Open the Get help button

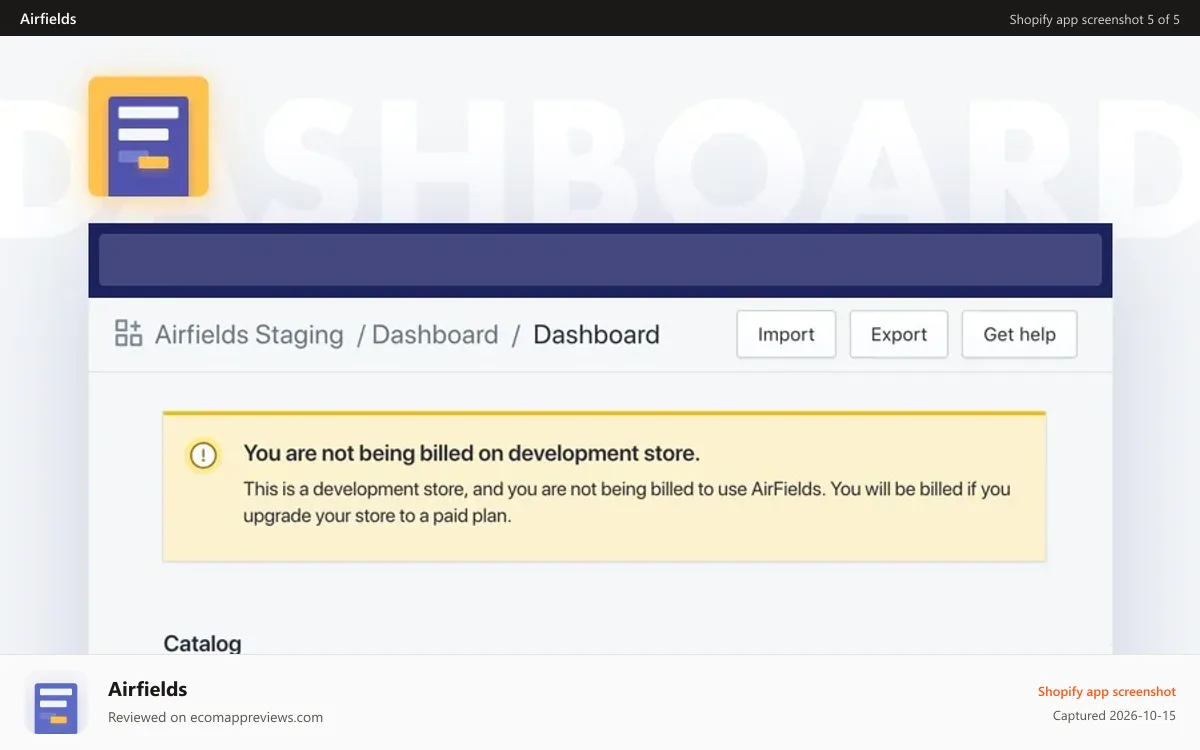click(x=1019, y=334)
